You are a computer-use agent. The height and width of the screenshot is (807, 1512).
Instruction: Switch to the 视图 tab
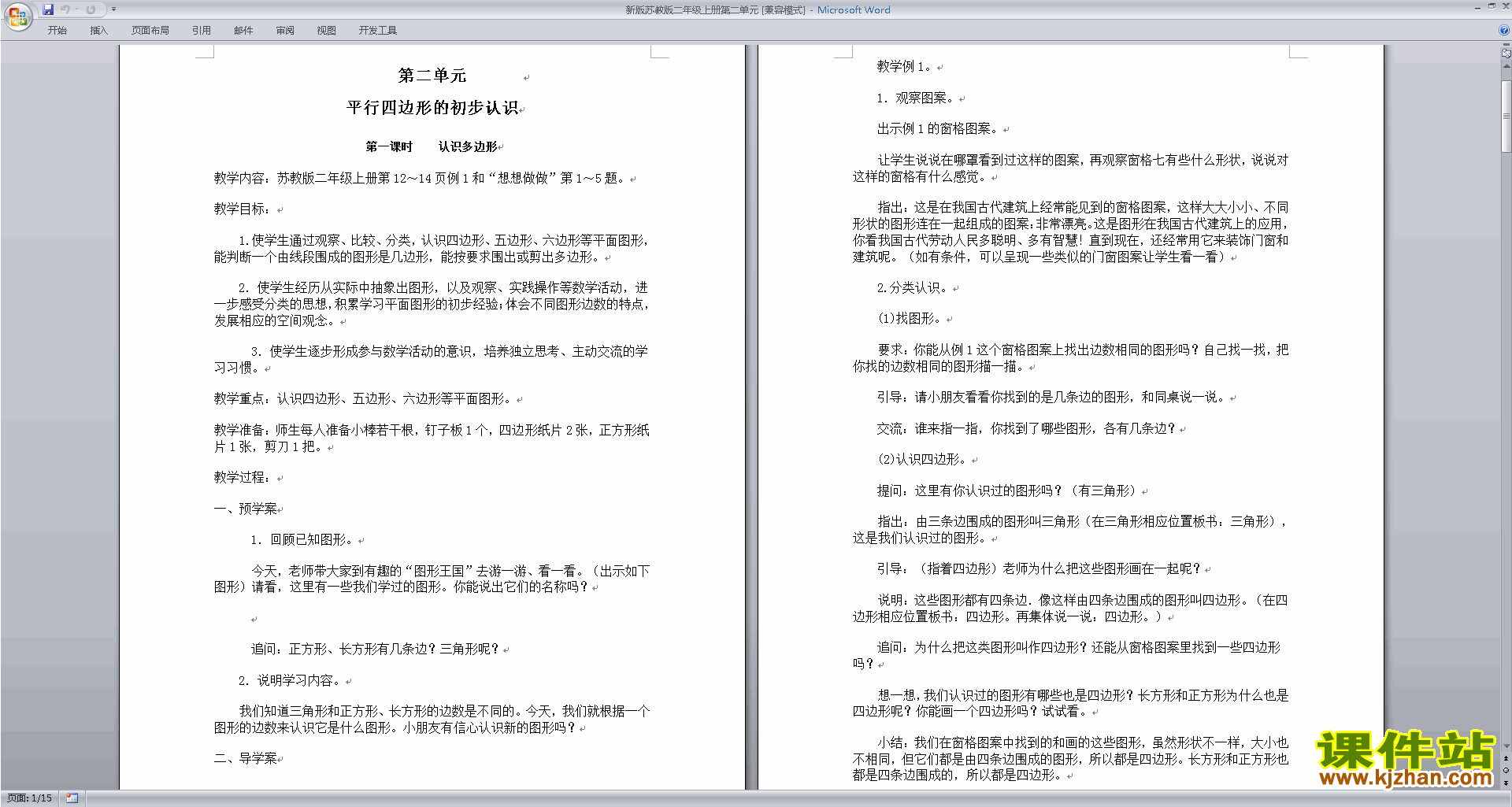click(x=327, y=31)
